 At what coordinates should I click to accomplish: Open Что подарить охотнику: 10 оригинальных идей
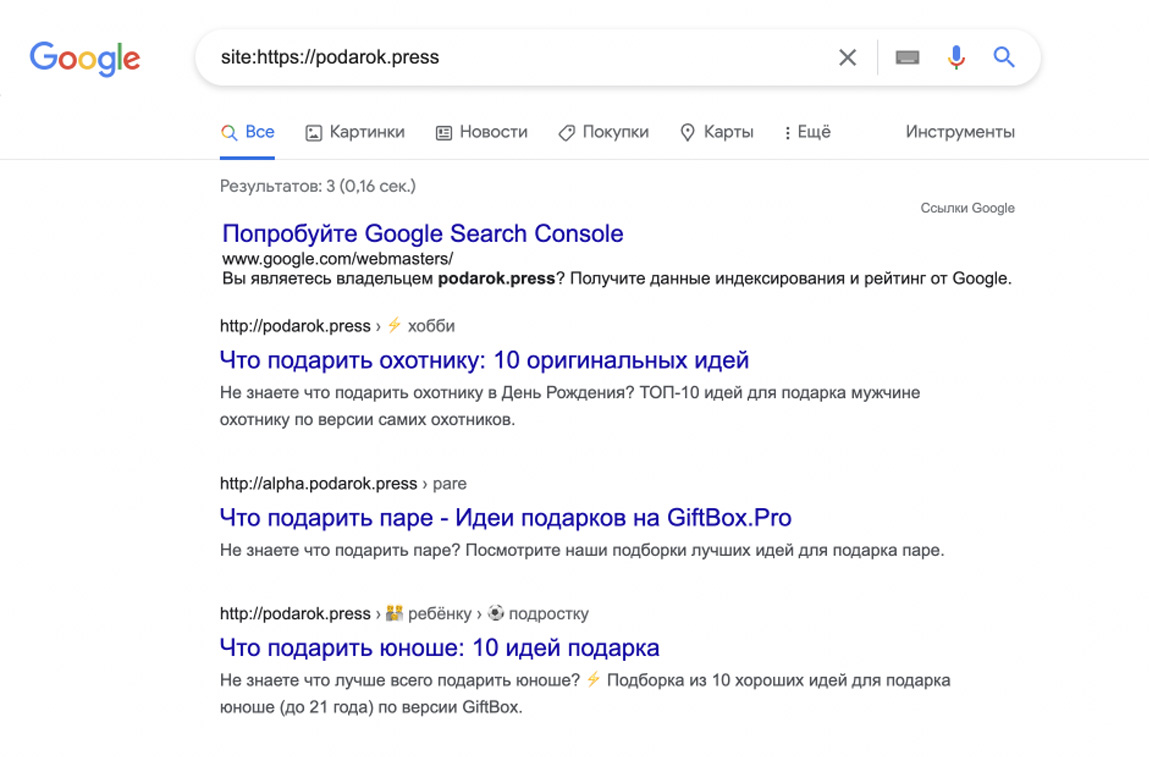coord(484,360)
